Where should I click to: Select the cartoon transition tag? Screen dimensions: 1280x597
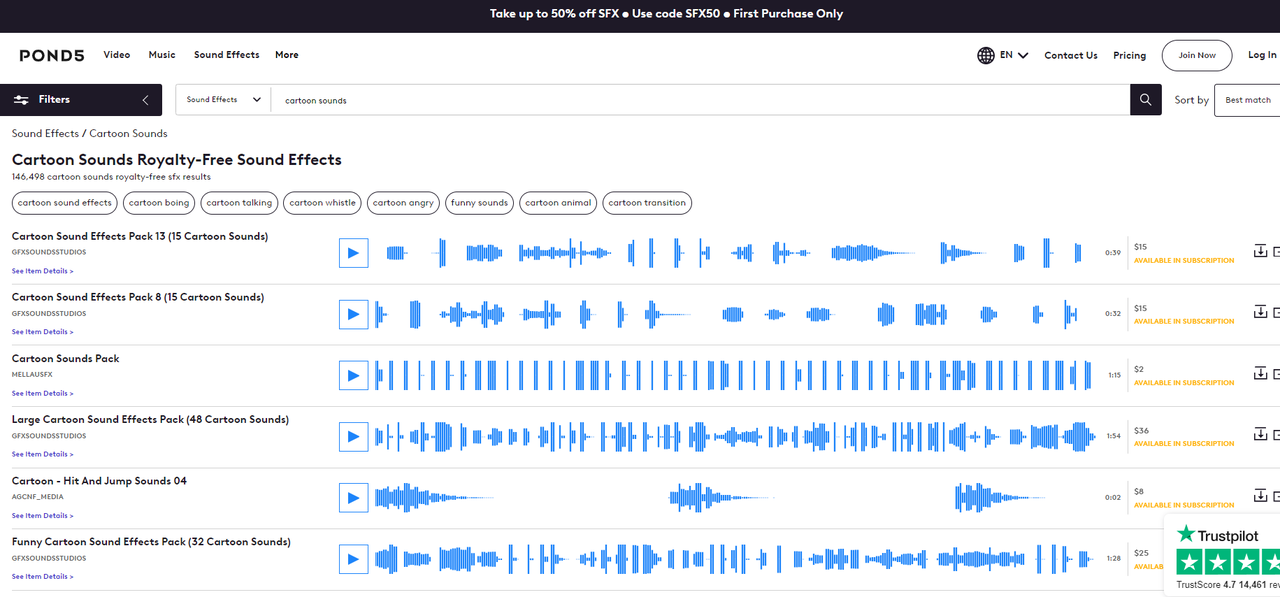647,203
